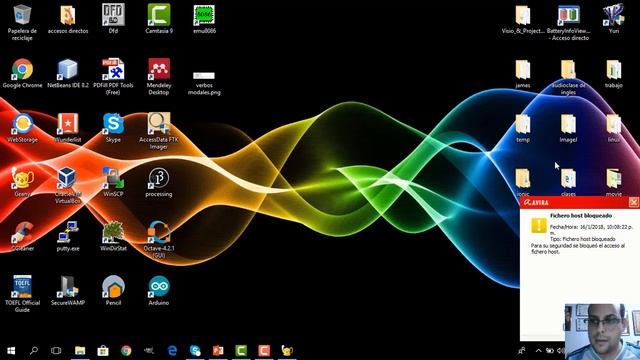
Task: Switch to Skype on the taskbar
Action: click(x=195, y=351)
